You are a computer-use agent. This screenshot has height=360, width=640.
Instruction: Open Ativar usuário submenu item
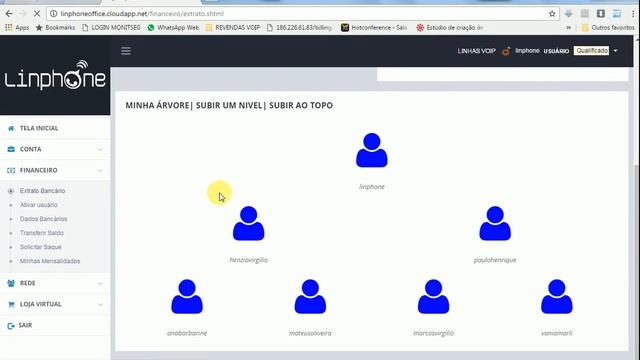click(x=39, y=205)
